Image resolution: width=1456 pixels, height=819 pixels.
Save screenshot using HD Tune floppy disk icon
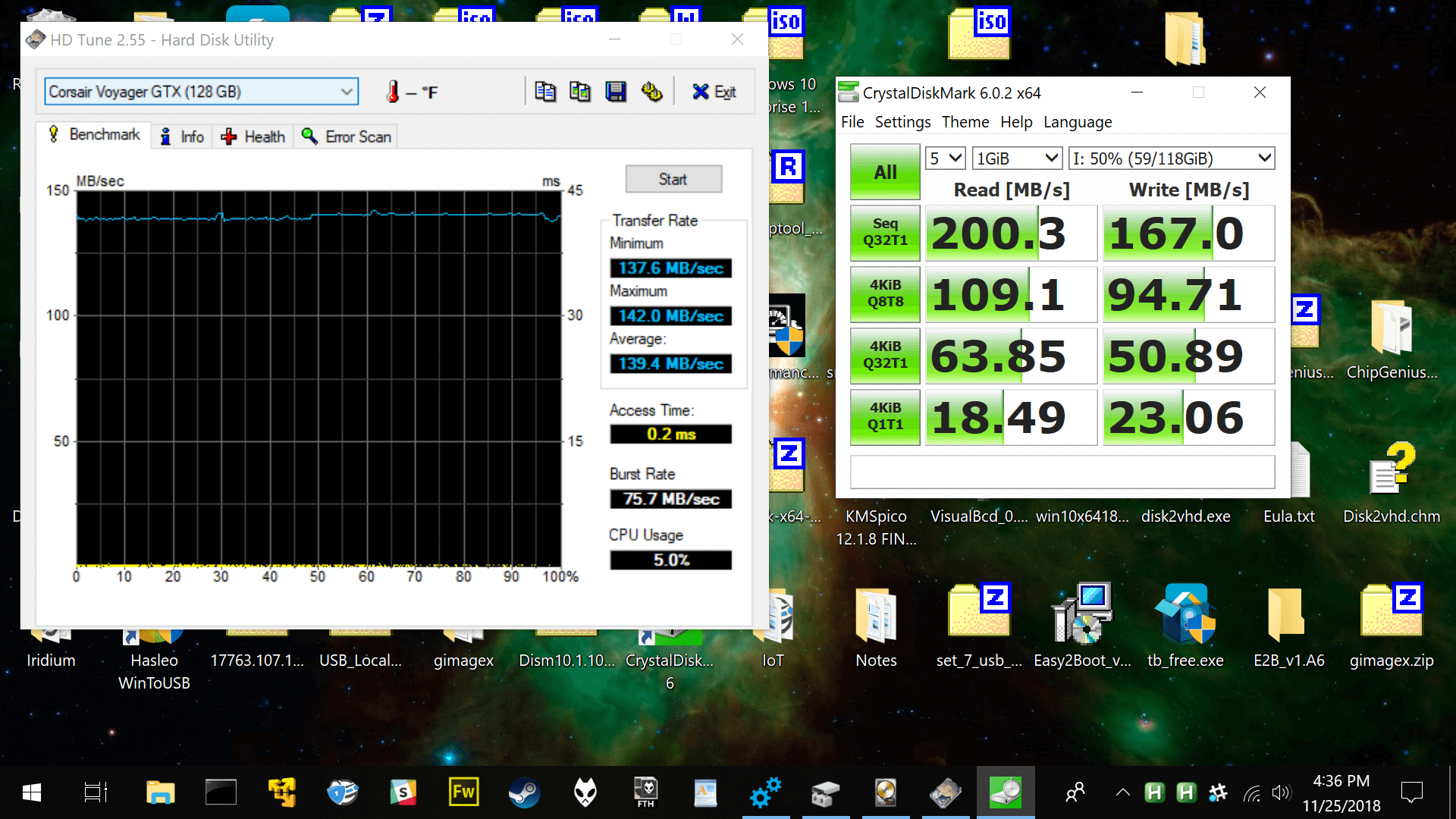tap(616, 92)
